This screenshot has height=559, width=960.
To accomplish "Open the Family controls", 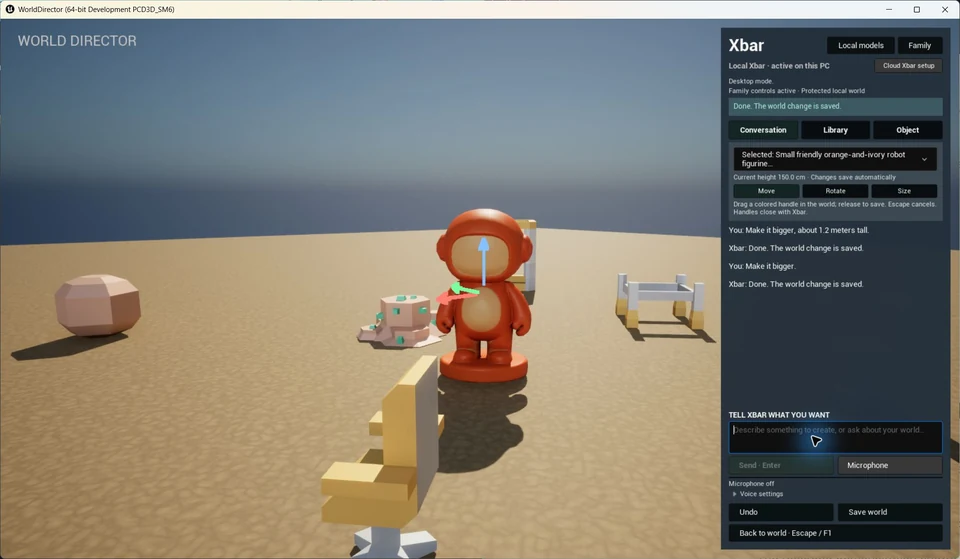I will [x=920, y=45].
